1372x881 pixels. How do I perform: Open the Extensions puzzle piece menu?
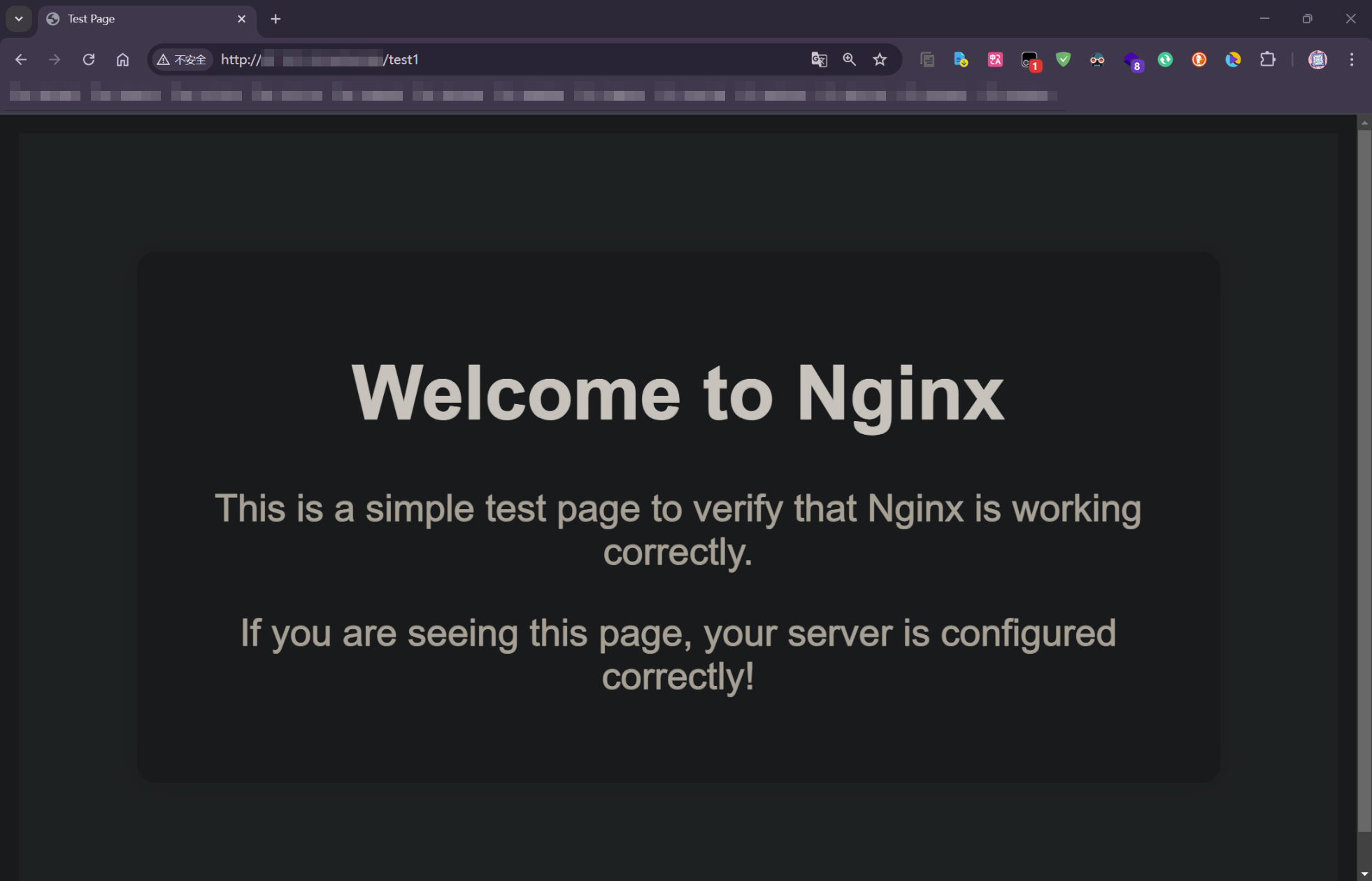click(x=1267, y=59)
